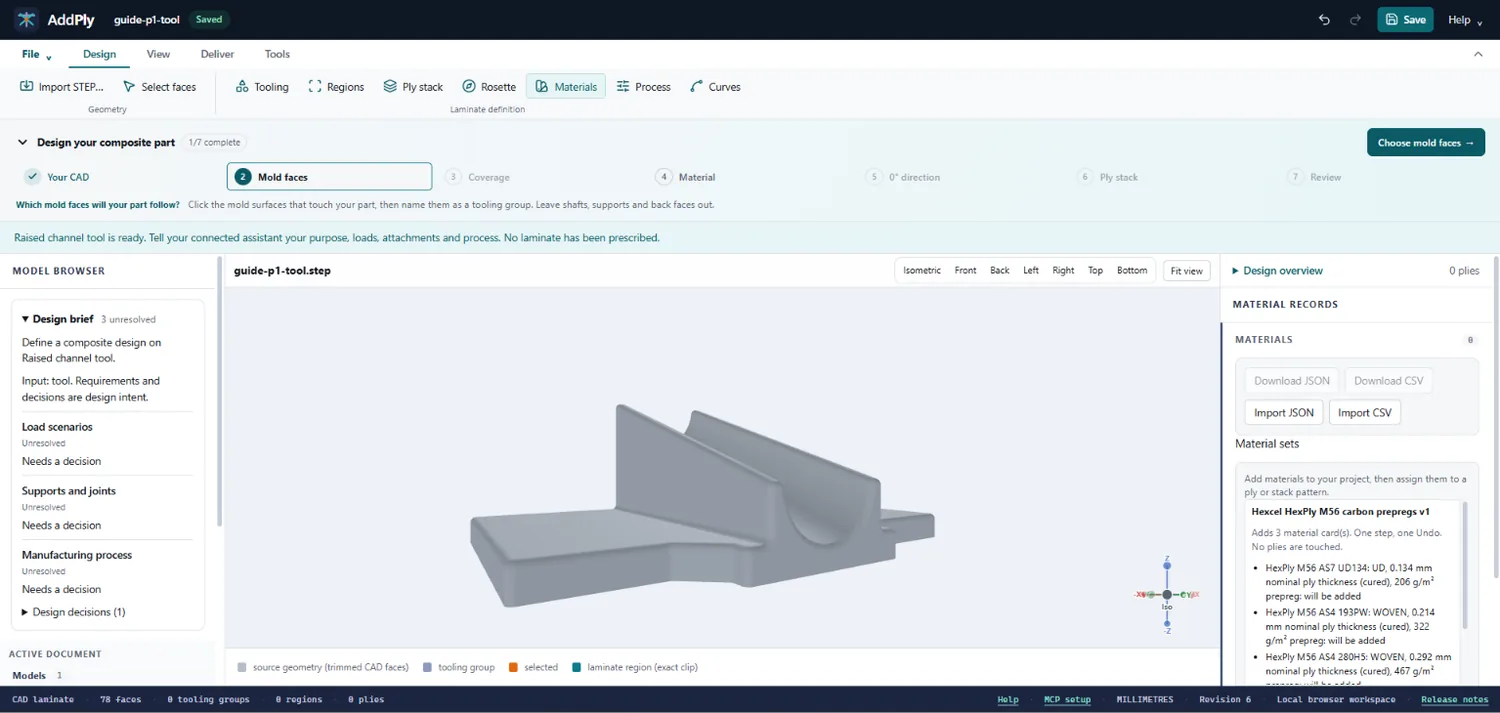This screenshot has height=713, width=1500.
Task: Go to the 0° direction step
Action: [904, 177]
